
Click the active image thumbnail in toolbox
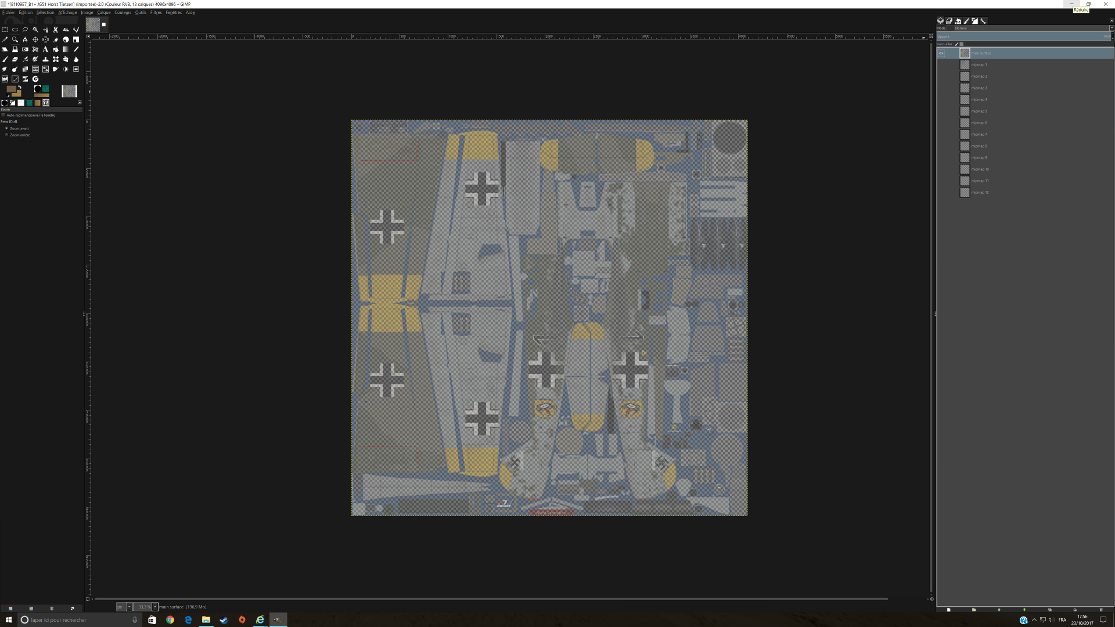tap(69, 91)
